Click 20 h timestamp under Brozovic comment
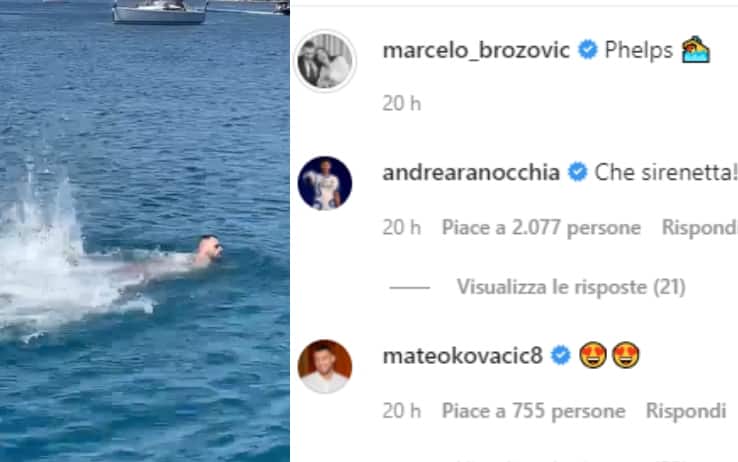Screen dimensions: 738x462 point(401,104)
